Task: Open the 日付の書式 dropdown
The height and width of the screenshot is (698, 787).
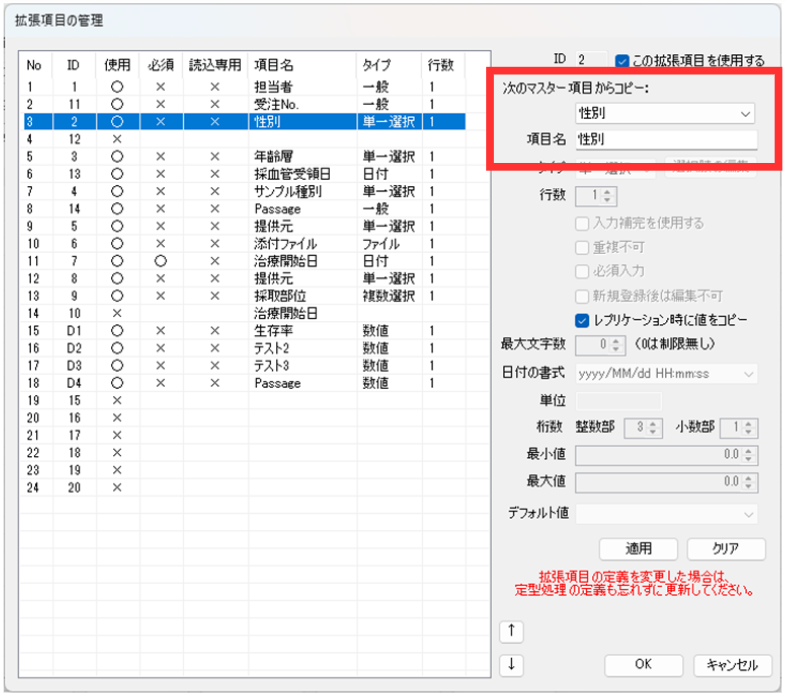Action: (x=666, y=373)
